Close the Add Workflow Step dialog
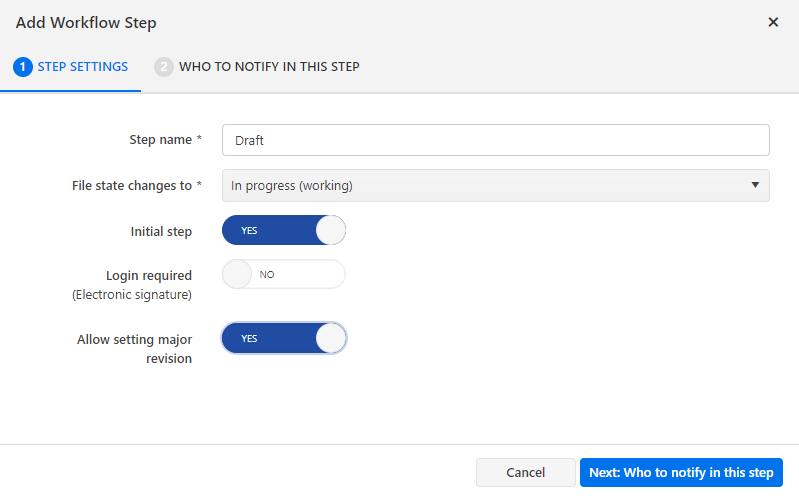The height and width of the screenshot is (499, 799). [773, 22]
